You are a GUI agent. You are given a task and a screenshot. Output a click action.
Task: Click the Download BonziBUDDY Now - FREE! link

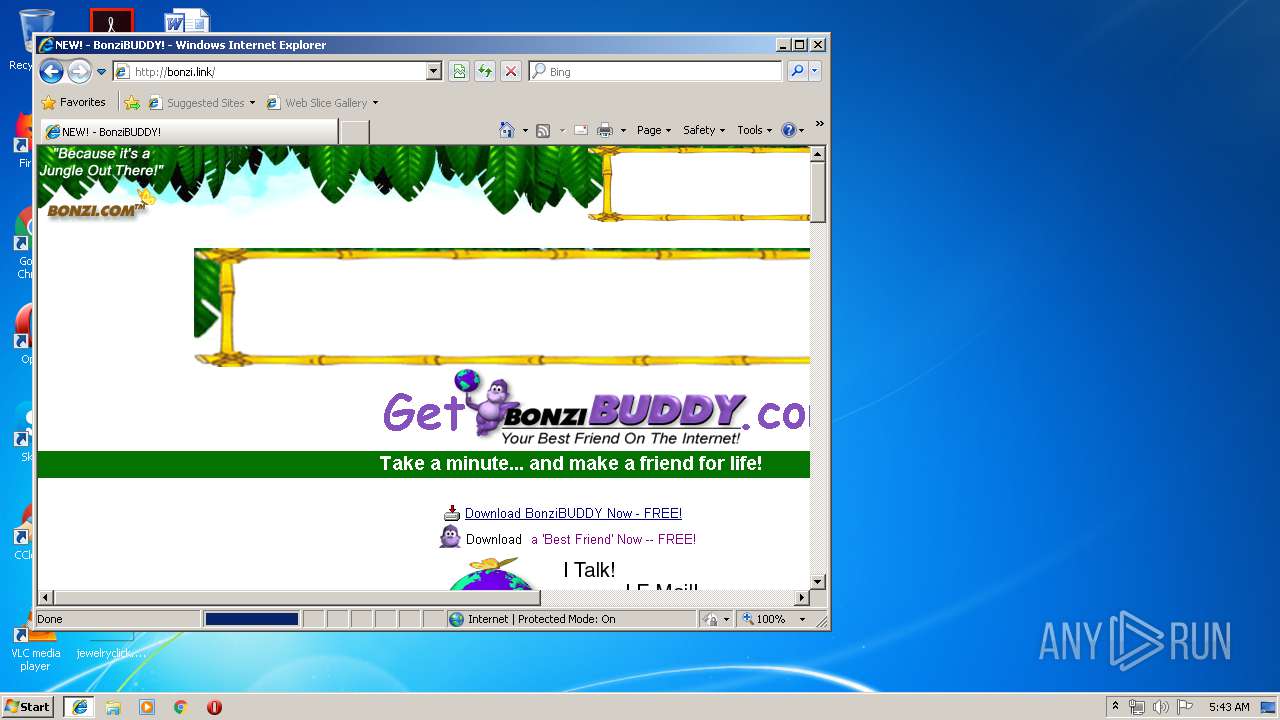point(573,513)
